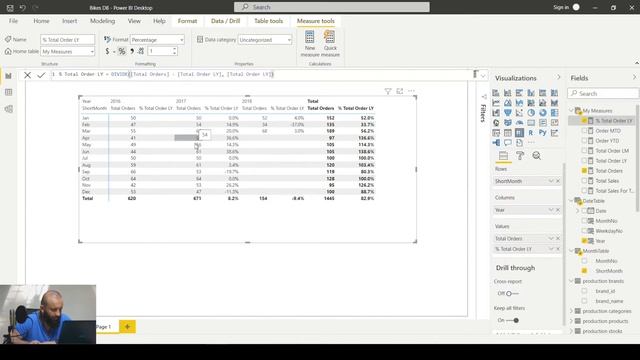640x360 pixels.
Task: Expand the production categories table
Action: [x=571, y=311]
